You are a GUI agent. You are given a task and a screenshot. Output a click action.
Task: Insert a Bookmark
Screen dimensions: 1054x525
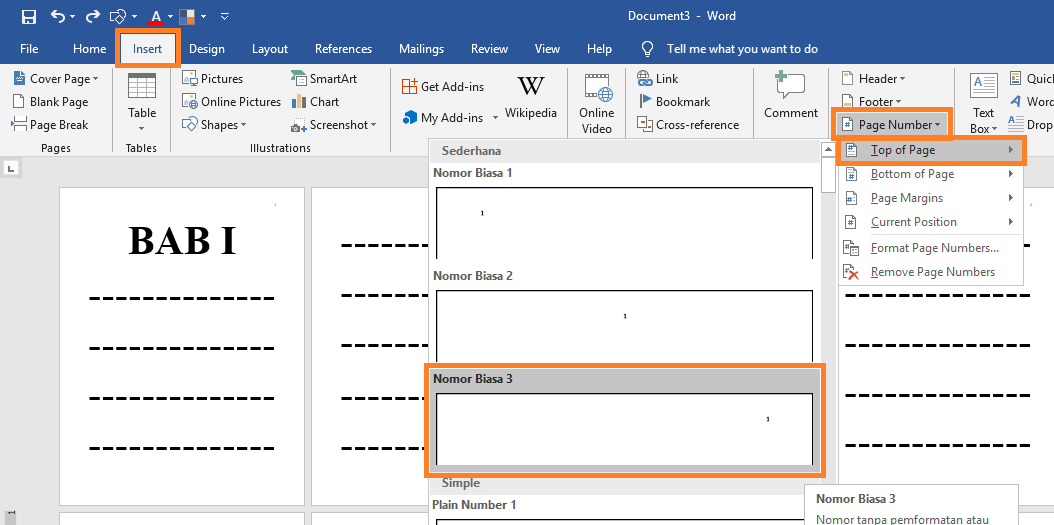pos(674,102)
